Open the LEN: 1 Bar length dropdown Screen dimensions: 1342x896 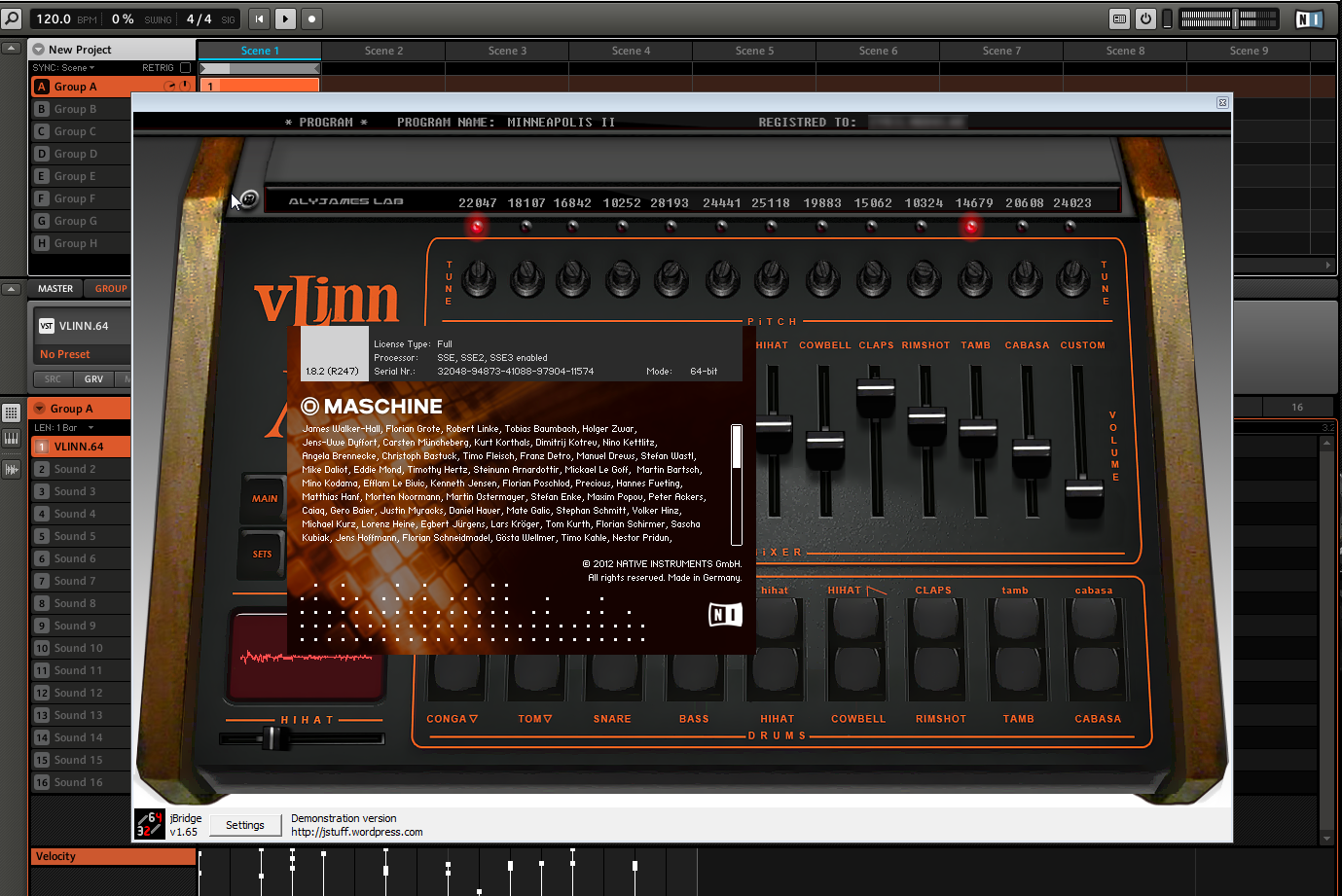(x=64, y=428)
